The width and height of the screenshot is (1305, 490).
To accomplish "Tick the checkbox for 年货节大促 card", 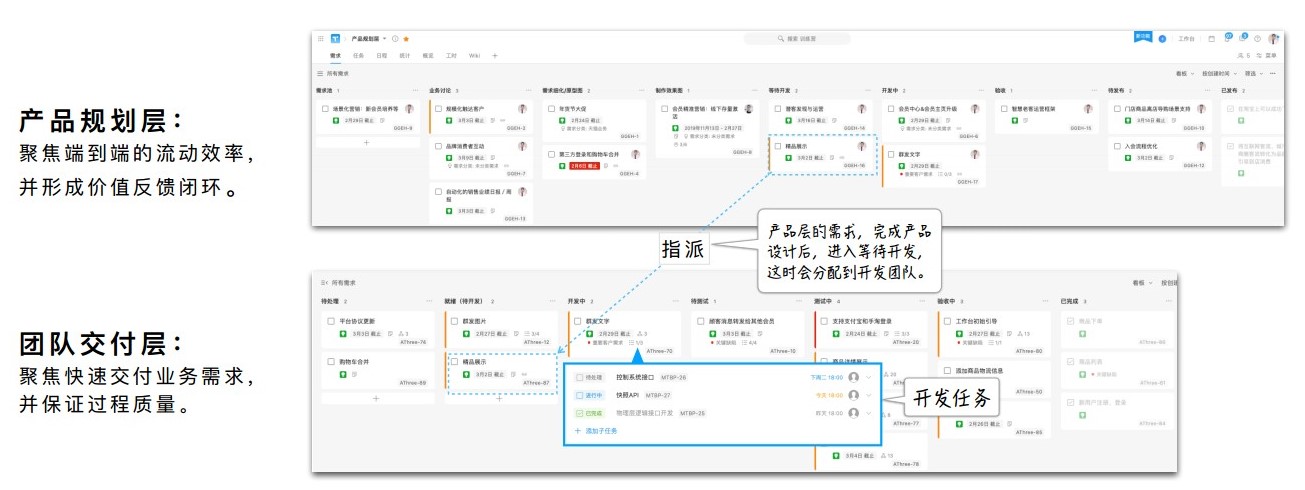I will tap(551, 109).
